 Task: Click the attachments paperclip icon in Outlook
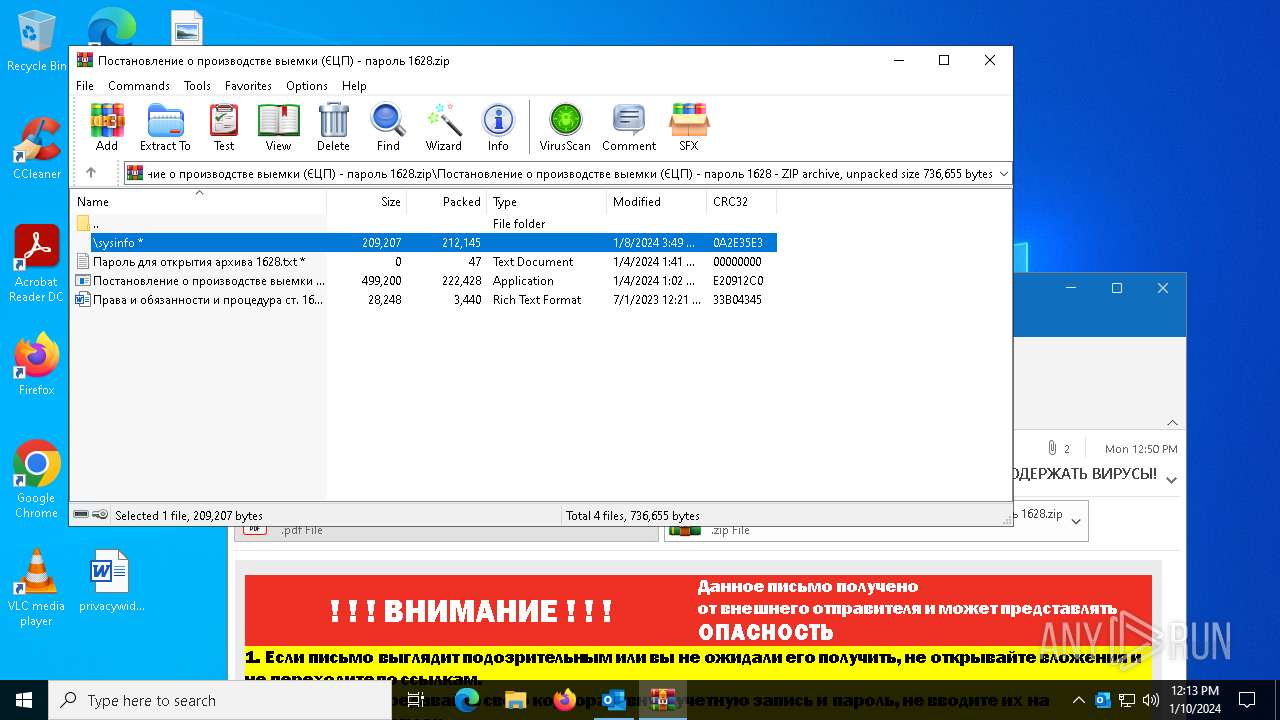tap(1052, 448)
